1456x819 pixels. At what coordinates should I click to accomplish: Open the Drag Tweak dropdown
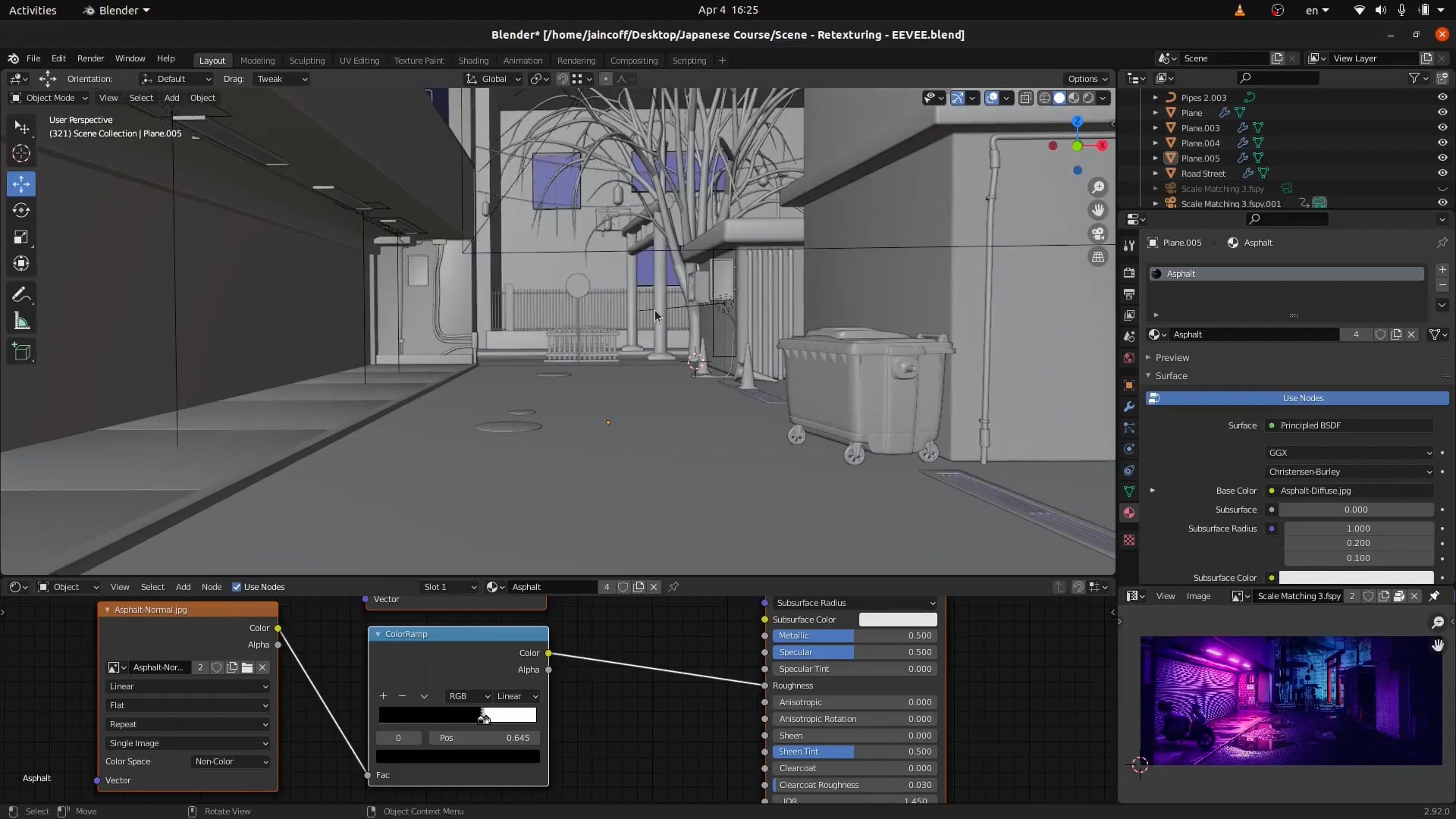click(x=281, y=79)
